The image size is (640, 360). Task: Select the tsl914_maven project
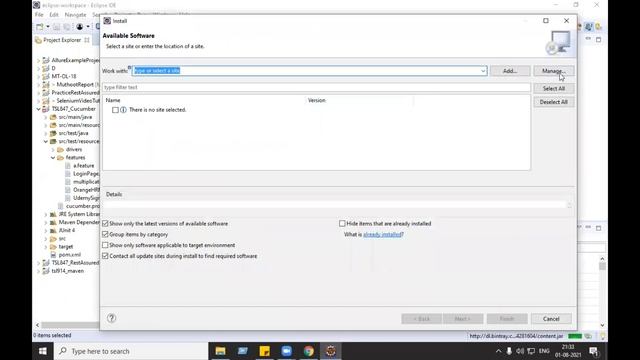67,271
